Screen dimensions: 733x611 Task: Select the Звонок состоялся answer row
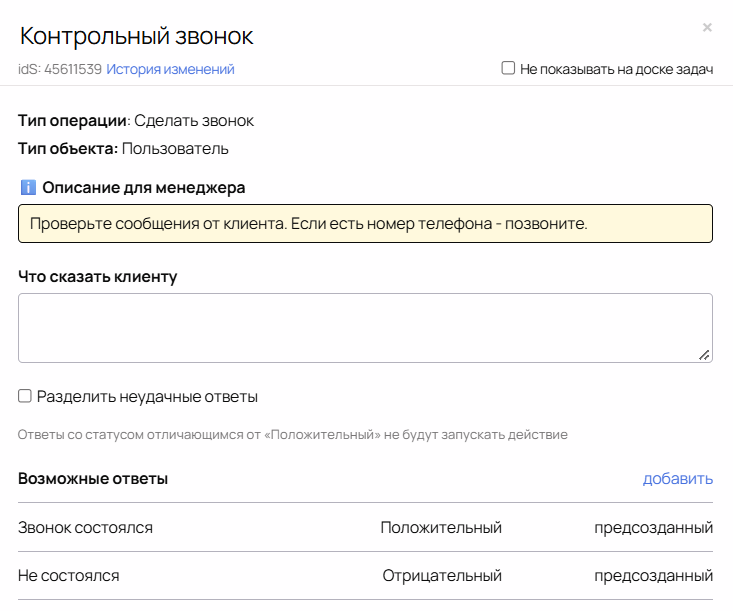[366, 527]
